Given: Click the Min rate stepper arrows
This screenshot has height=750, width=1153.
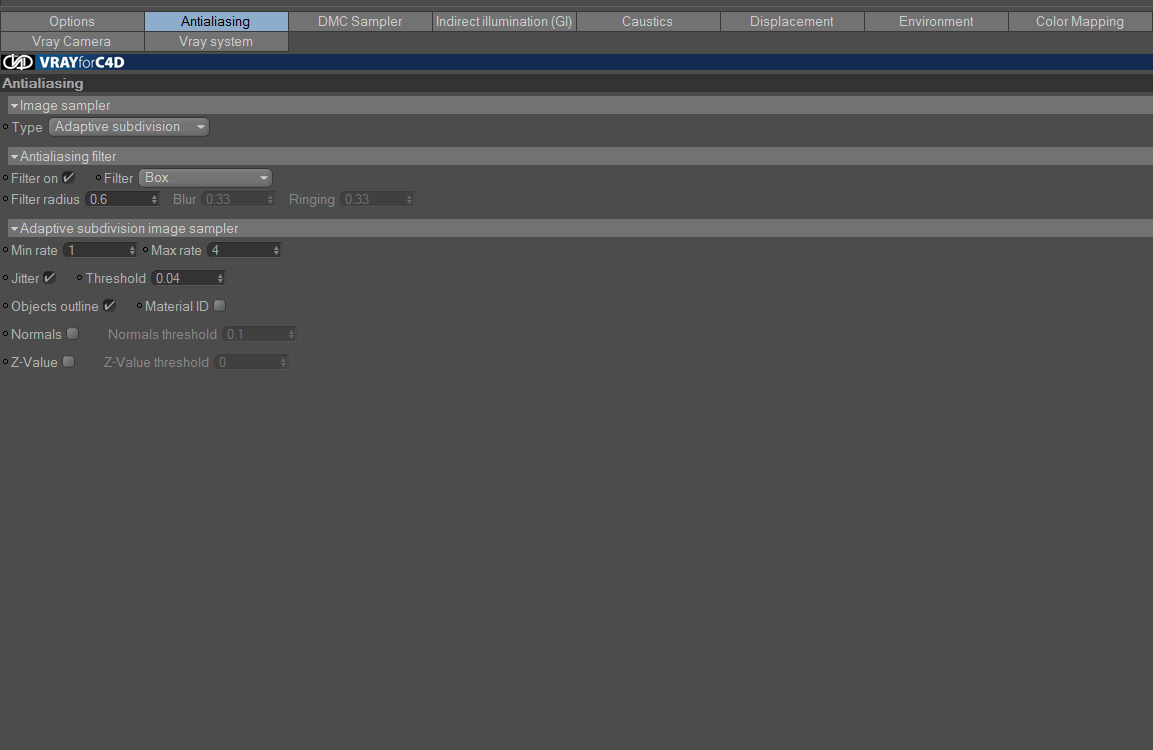Looking at the screenshot, I should coord(132,250).
